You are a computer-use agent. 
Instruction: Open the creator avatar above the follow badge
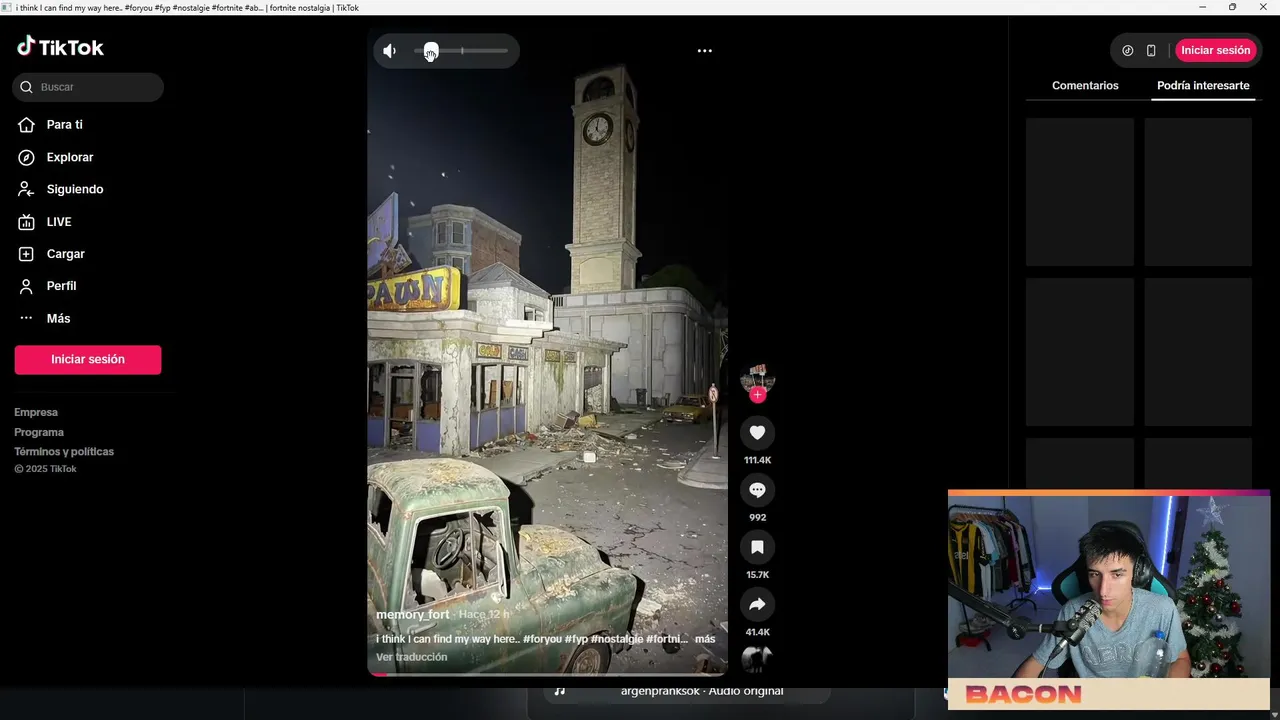point(757,378)
